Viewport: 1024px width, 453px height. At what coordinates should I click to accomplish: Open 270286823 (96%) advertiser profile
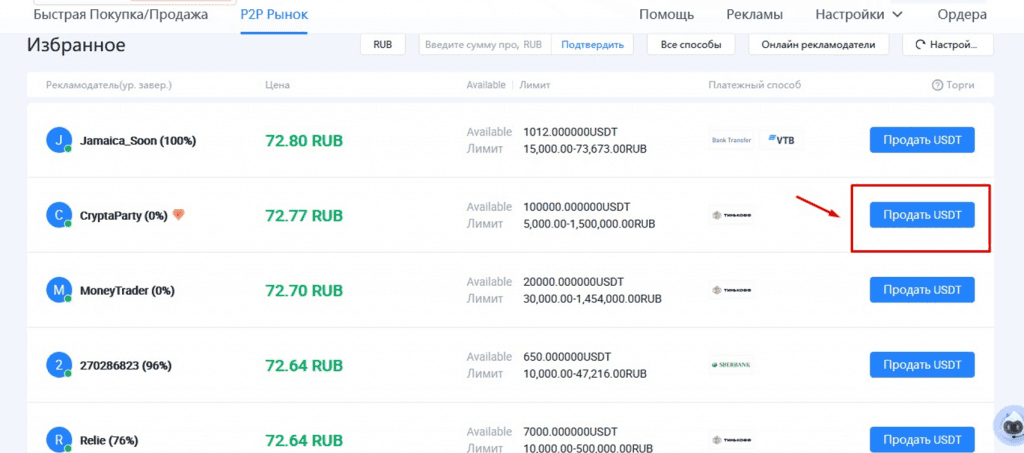pos(125,366)
